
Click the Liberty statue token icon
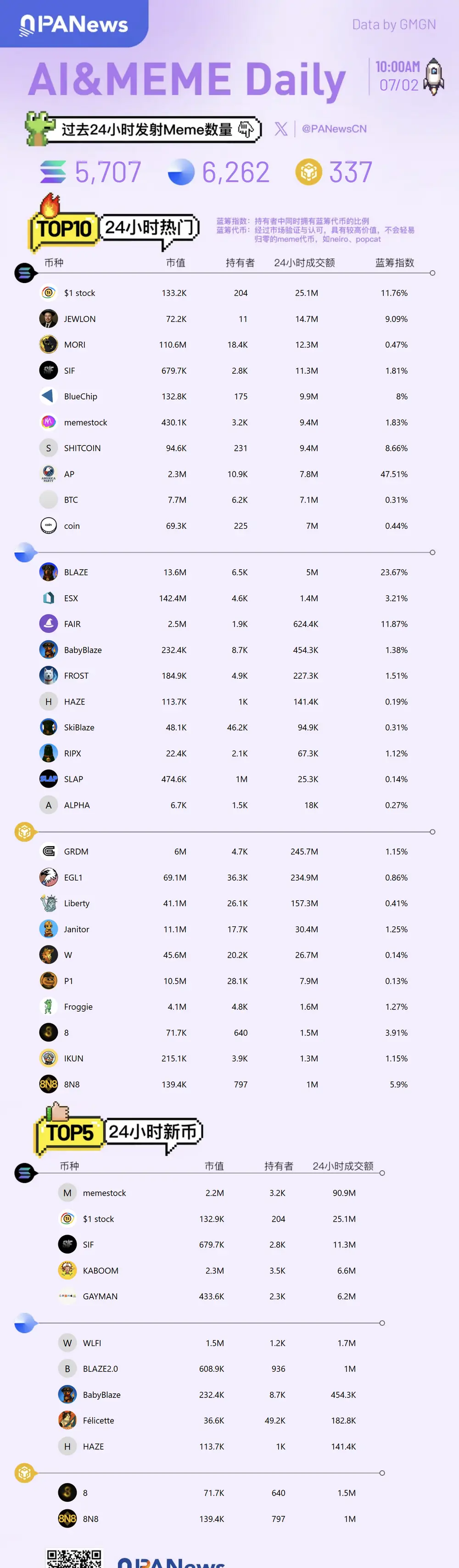click(x=49, y=903)
